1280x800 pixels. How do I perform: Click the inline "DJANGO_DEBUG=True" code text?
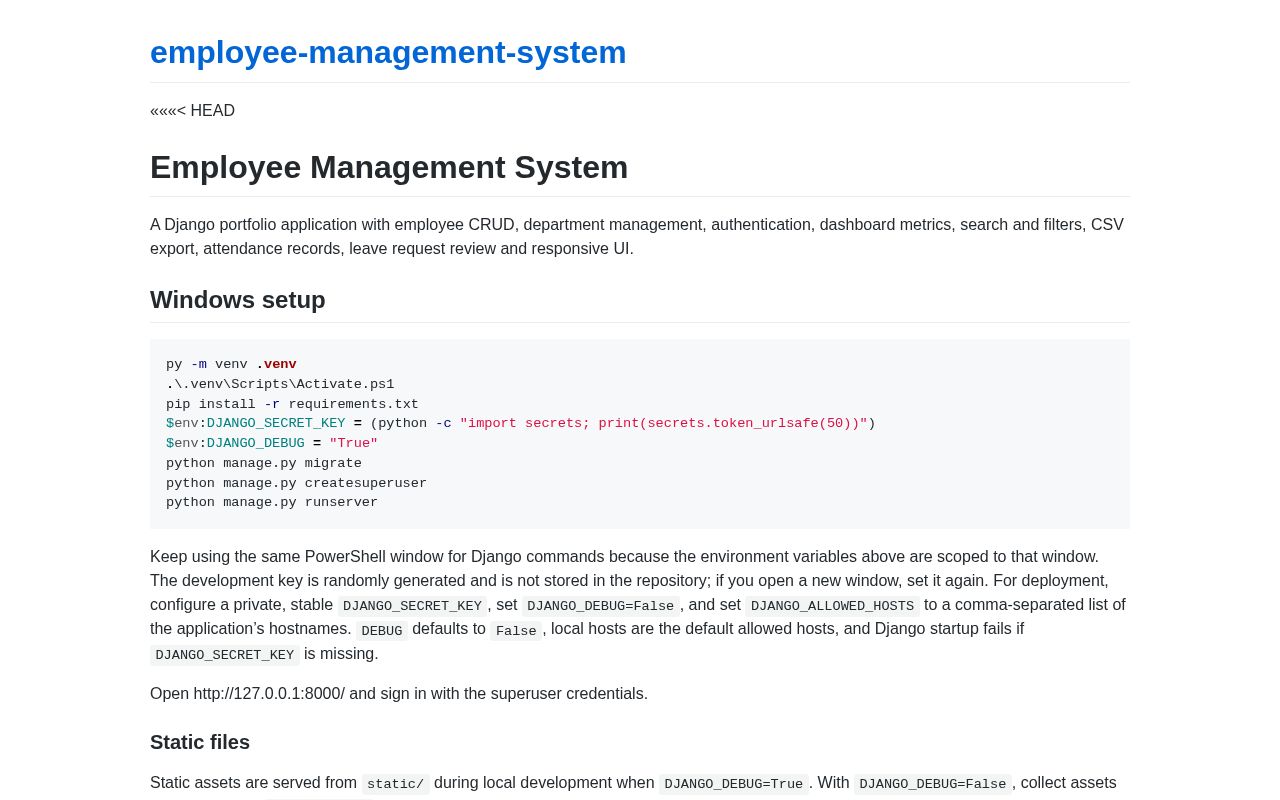[x=734, y=784]
